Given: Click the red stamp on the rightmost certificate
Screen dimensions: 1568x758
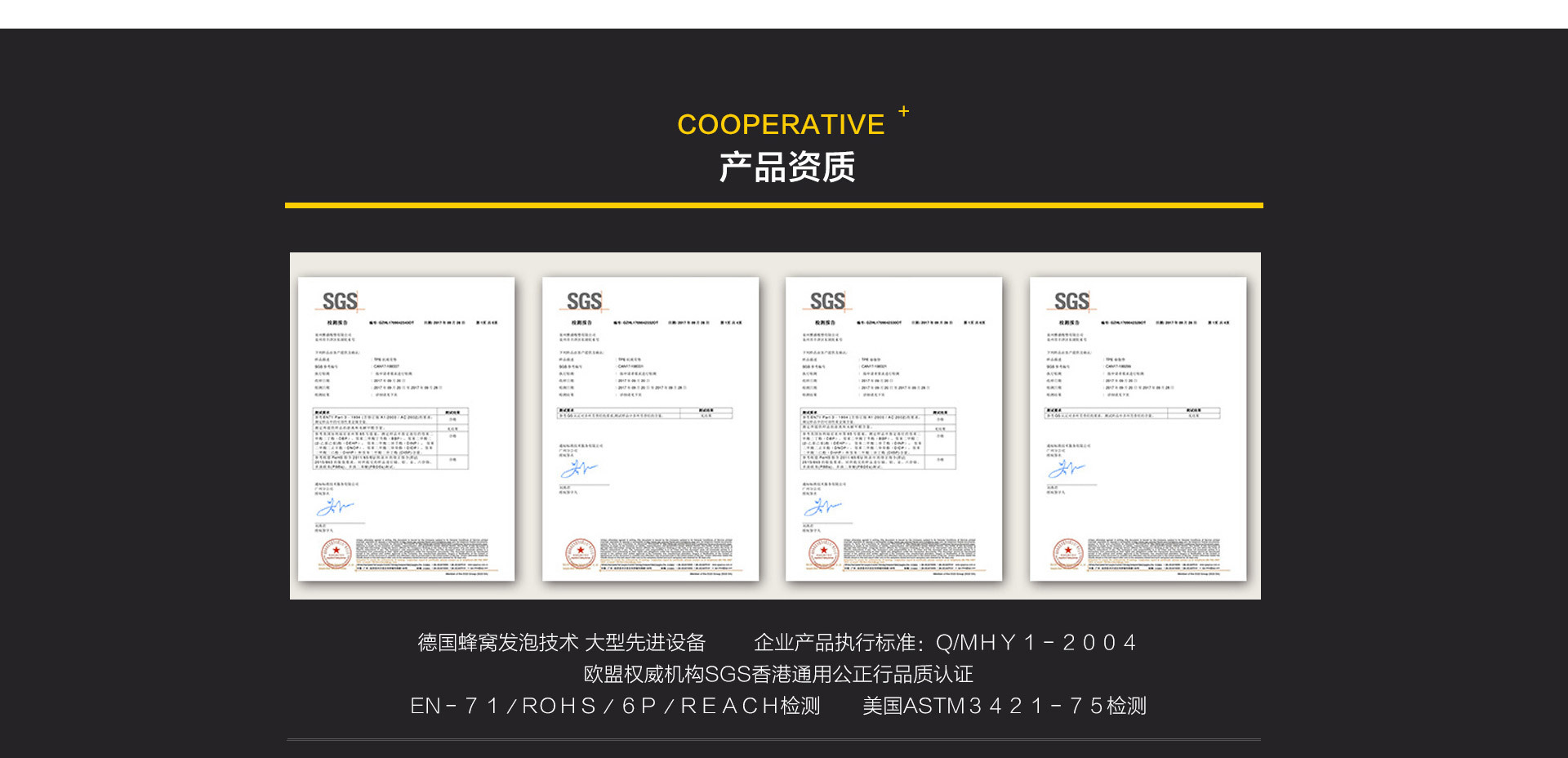Looking at the screenshot, I should tap(1067, 554).
